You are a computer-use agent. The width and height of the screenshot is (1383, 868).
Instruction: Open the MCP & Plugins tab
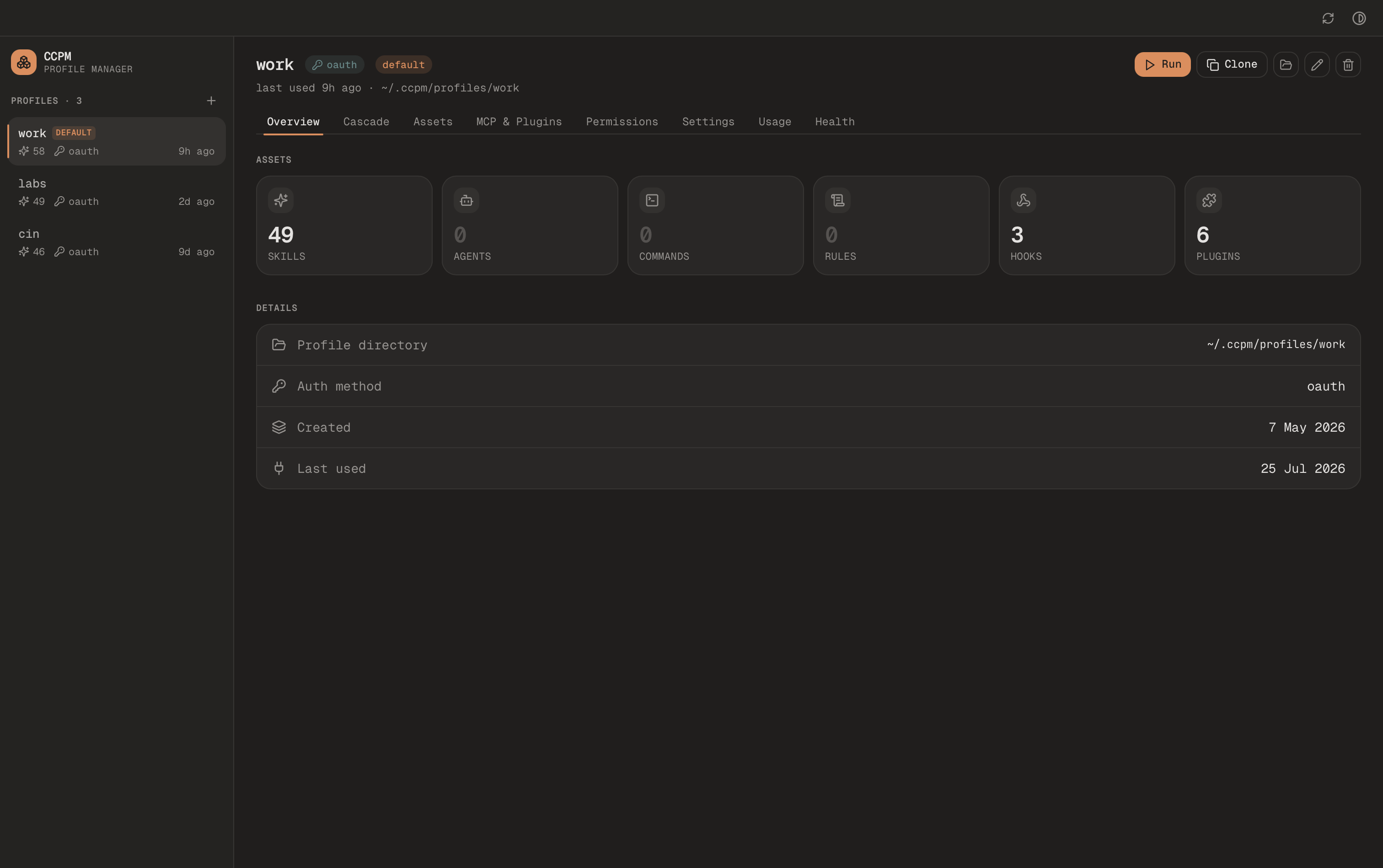(x=519, y=122)
